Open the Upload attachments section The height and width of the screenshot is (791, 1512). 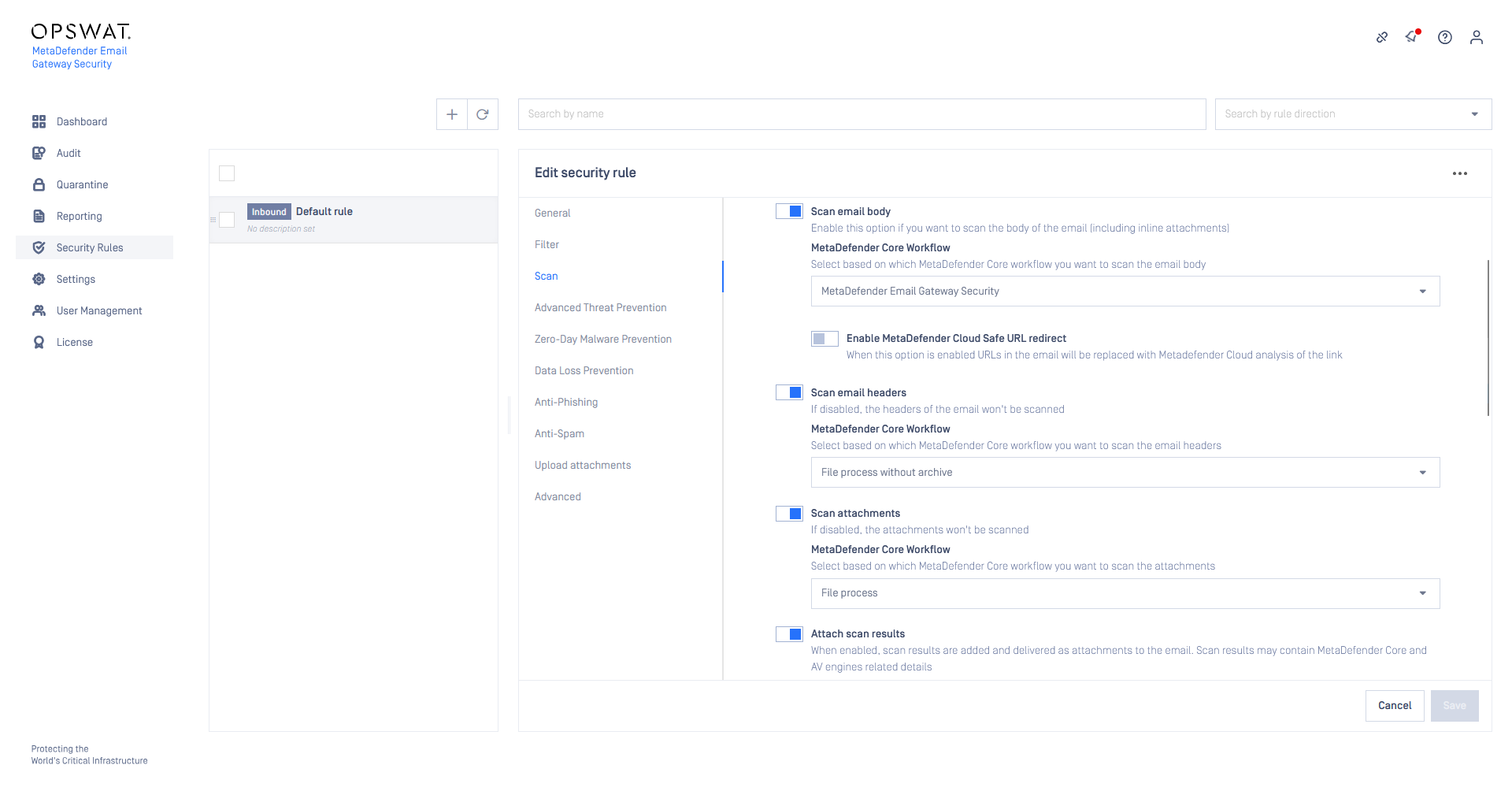[583, 465]
